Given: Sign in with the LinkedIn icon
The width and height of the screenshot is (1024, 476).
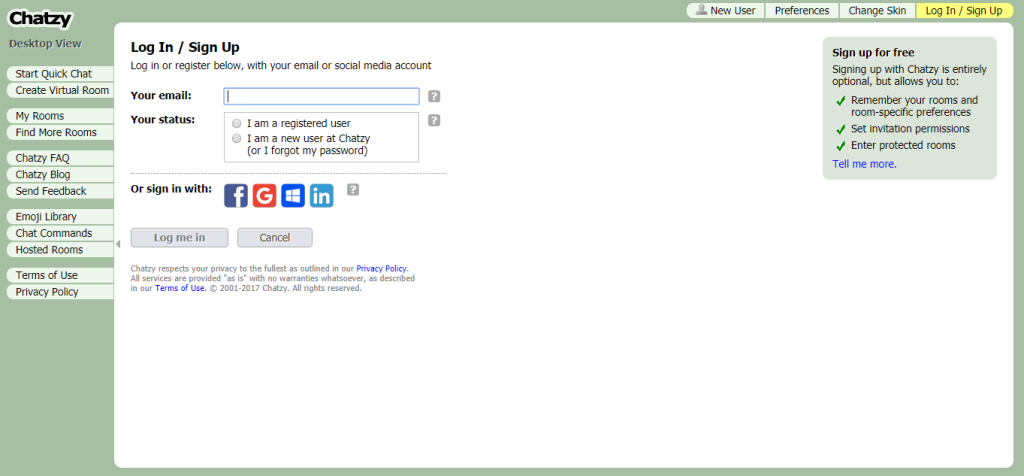Looking at the screenshot, I should 321,196.
